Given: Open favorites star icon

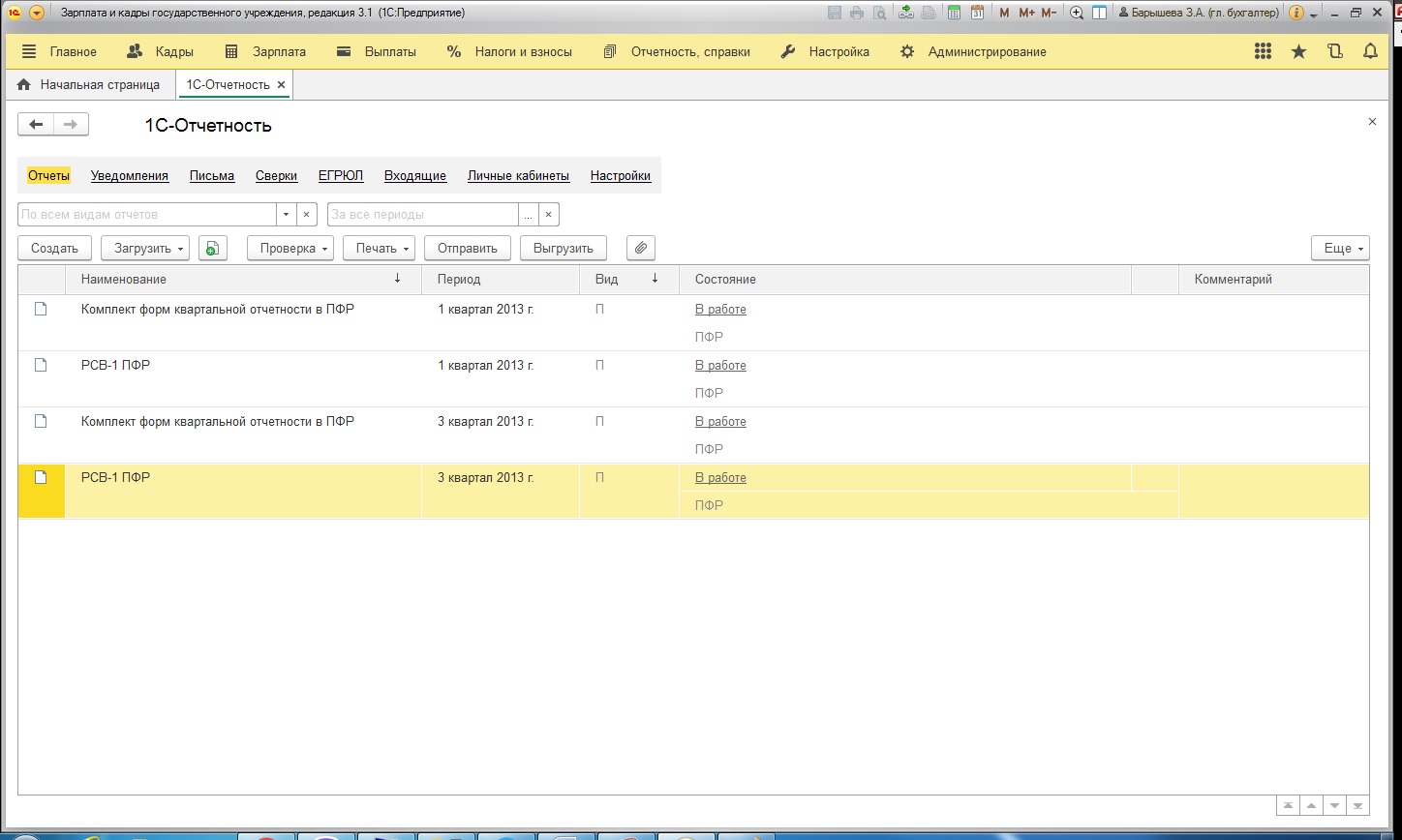Looking at the screenshot, I should pos(1298,52).
